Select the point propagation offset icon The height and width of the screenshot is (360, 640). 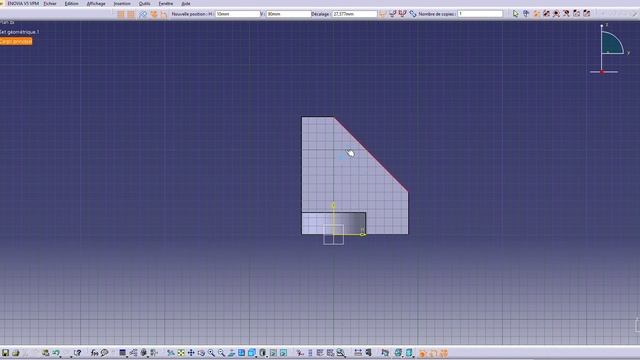click(402, 14)
